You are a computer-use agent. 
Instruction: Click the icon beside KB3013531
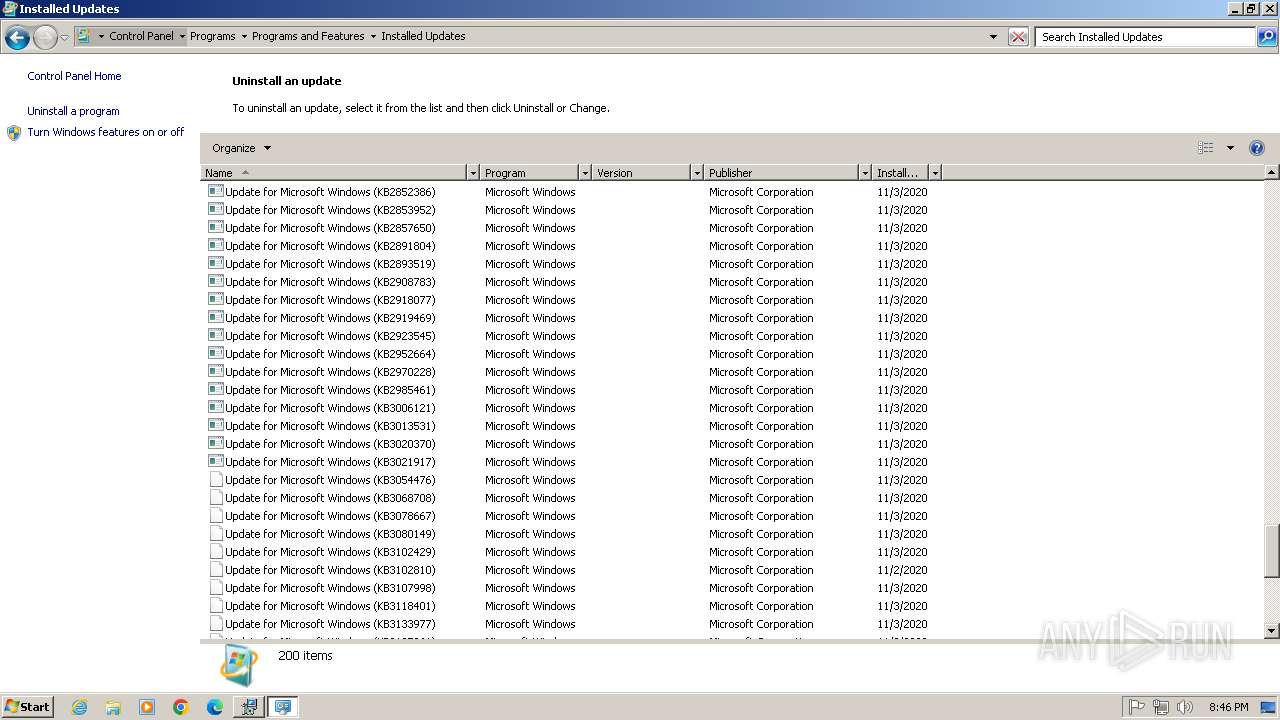[x=215, y=426]
